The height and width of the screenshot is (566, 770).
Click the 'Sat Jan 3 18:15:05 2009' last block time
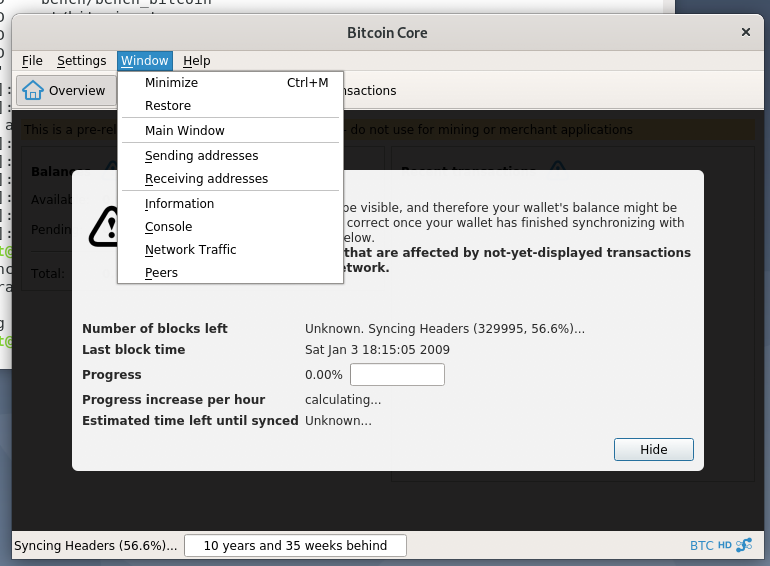377,350
